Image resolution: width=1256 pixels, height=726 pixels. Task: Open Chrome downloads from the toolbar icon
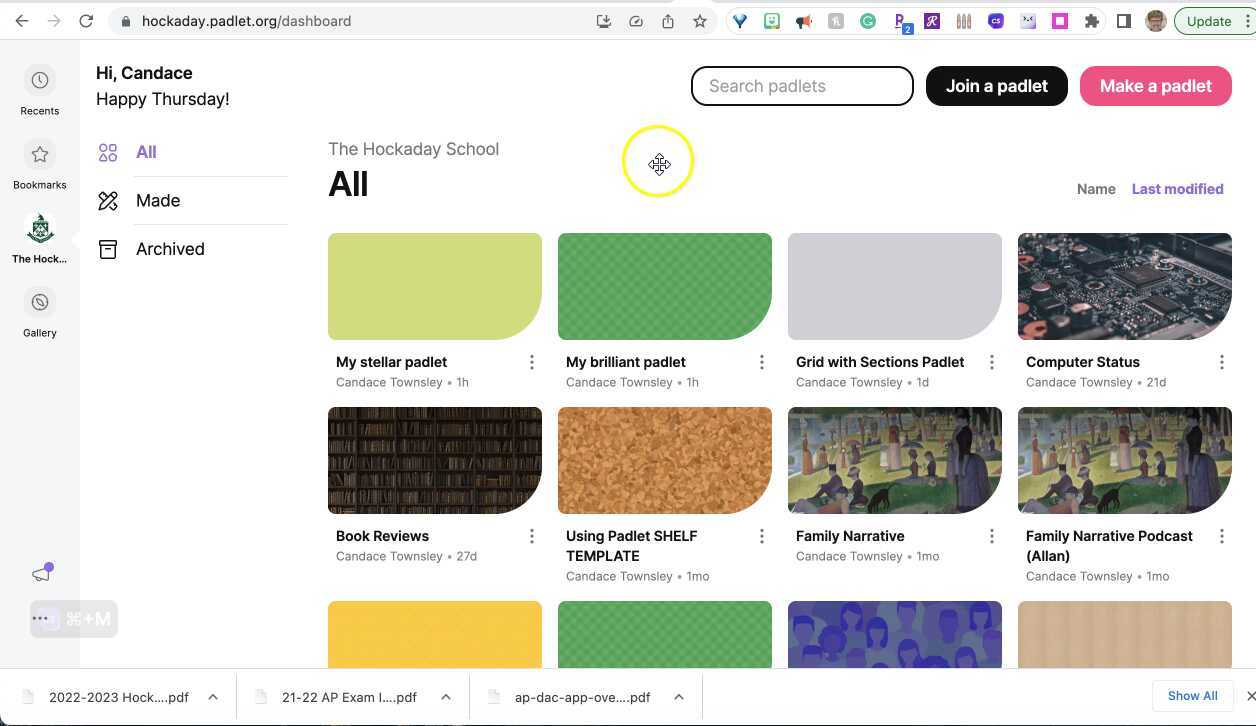tap(604, 20)
